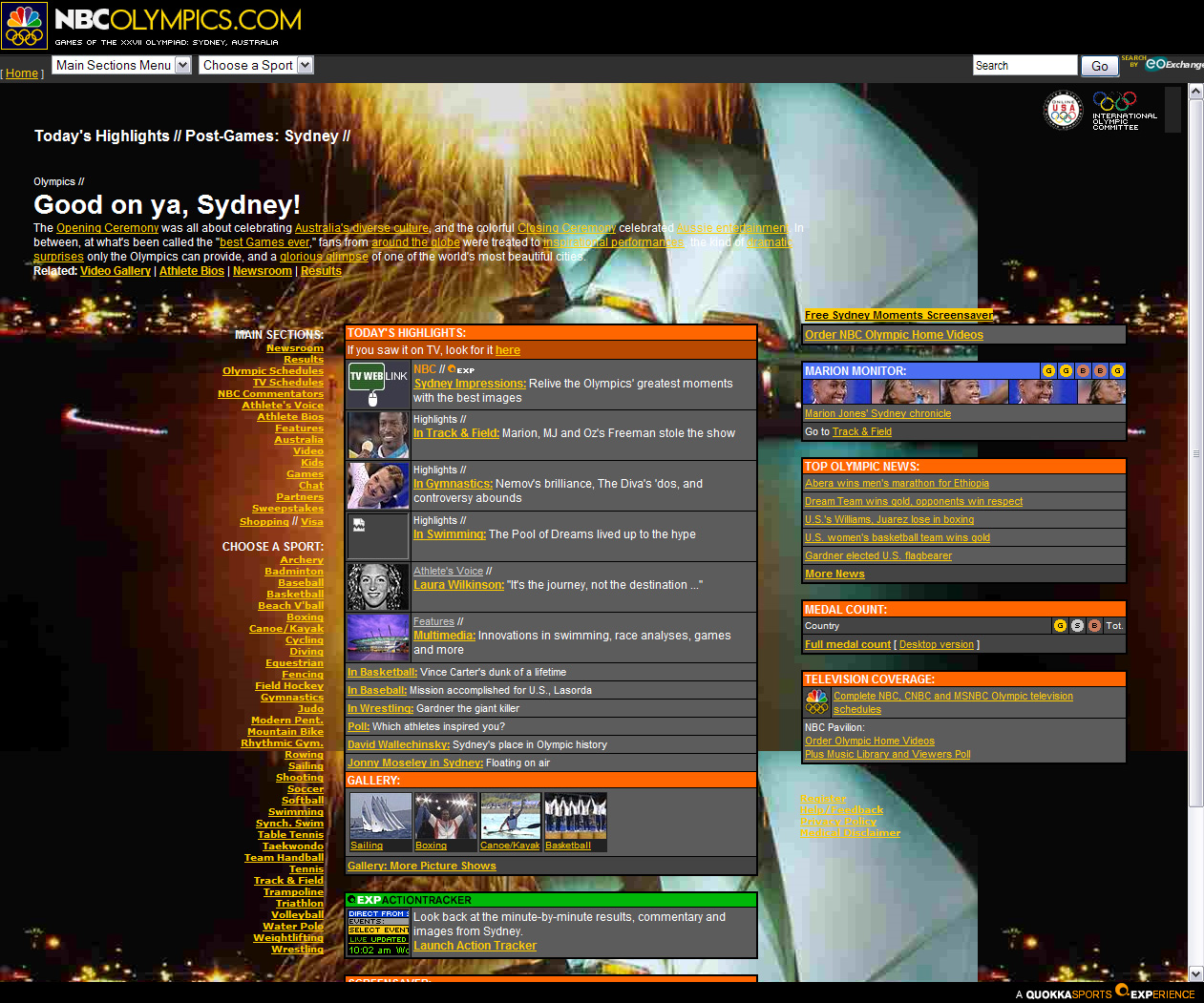View the Boxing gallery photo
Viewport: 1204px width, 1003px height.
coord(446,816)
